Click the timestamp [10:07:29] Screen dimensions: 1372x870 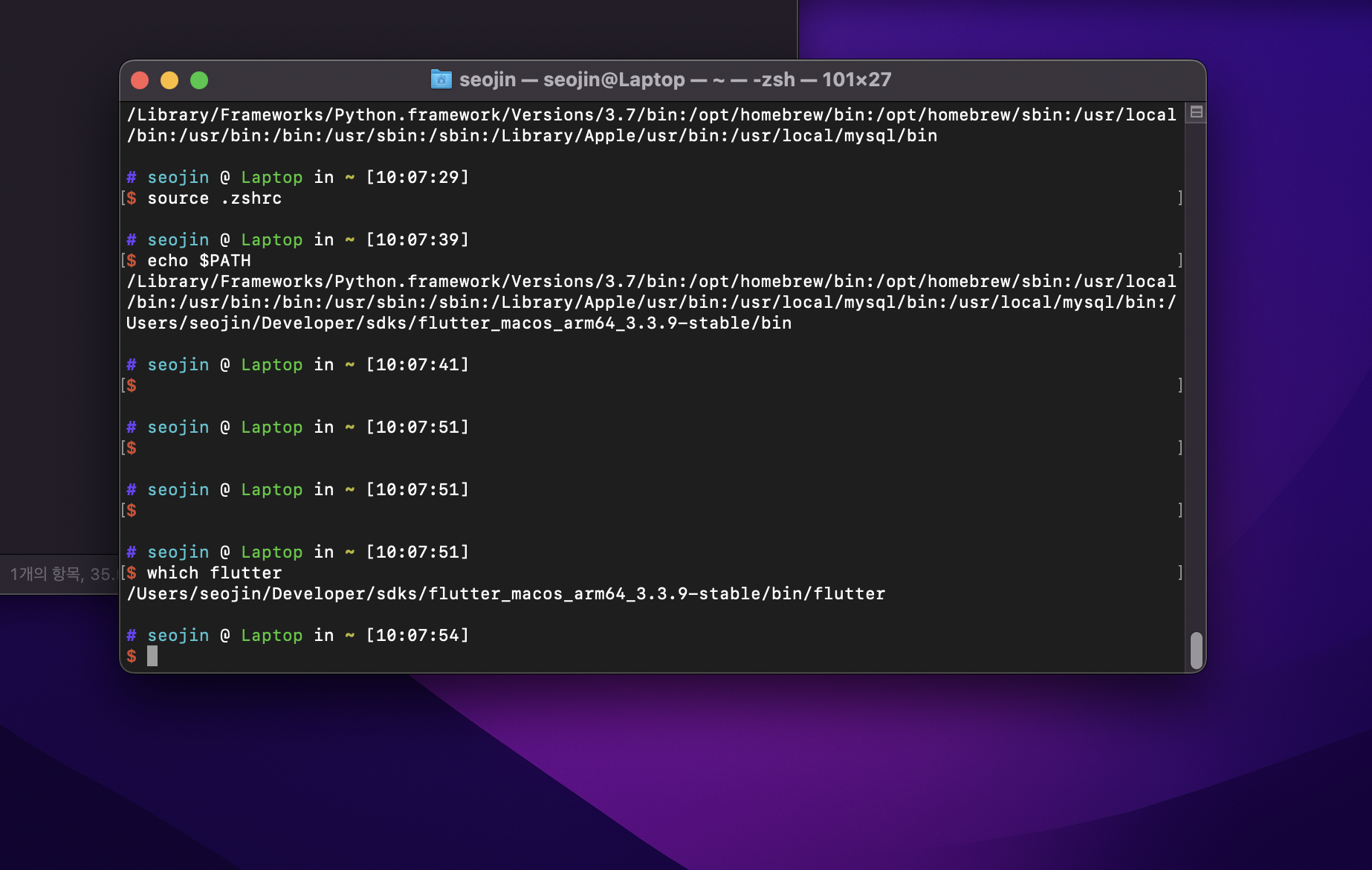pyautogui.click(x=418, y=178)
